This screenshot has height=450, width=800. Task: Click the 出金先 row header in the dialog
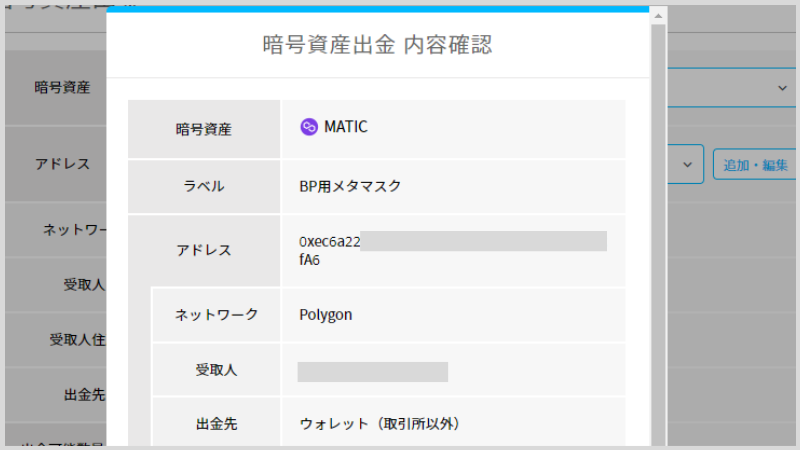coord(216,424)
